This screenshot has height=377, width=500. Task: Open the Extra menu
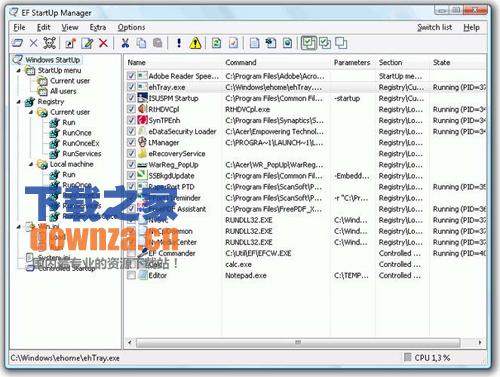coord(98,27)
